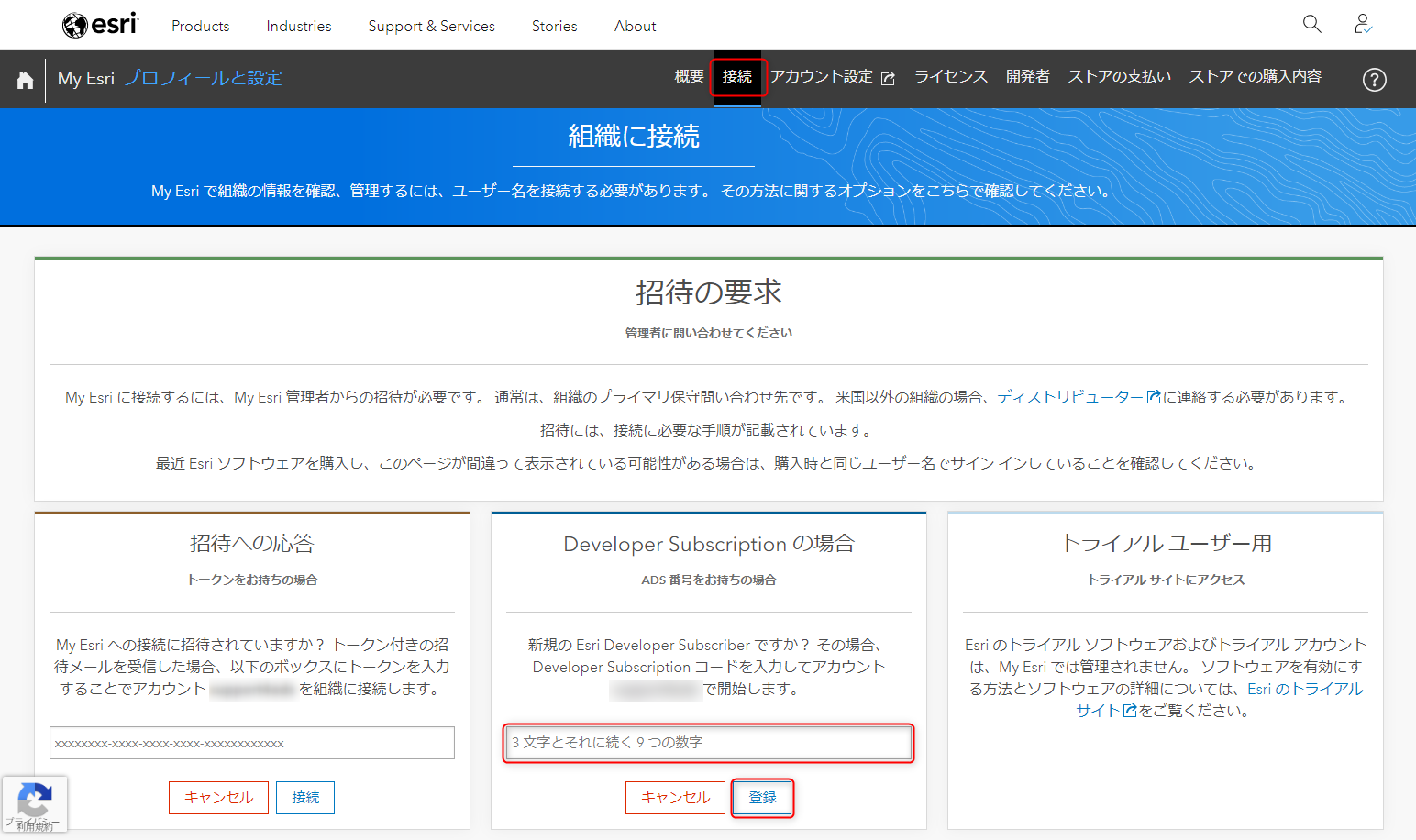Open the user account profile icon
This screenshot has height=840, width=1416.
pos(1363,24)
